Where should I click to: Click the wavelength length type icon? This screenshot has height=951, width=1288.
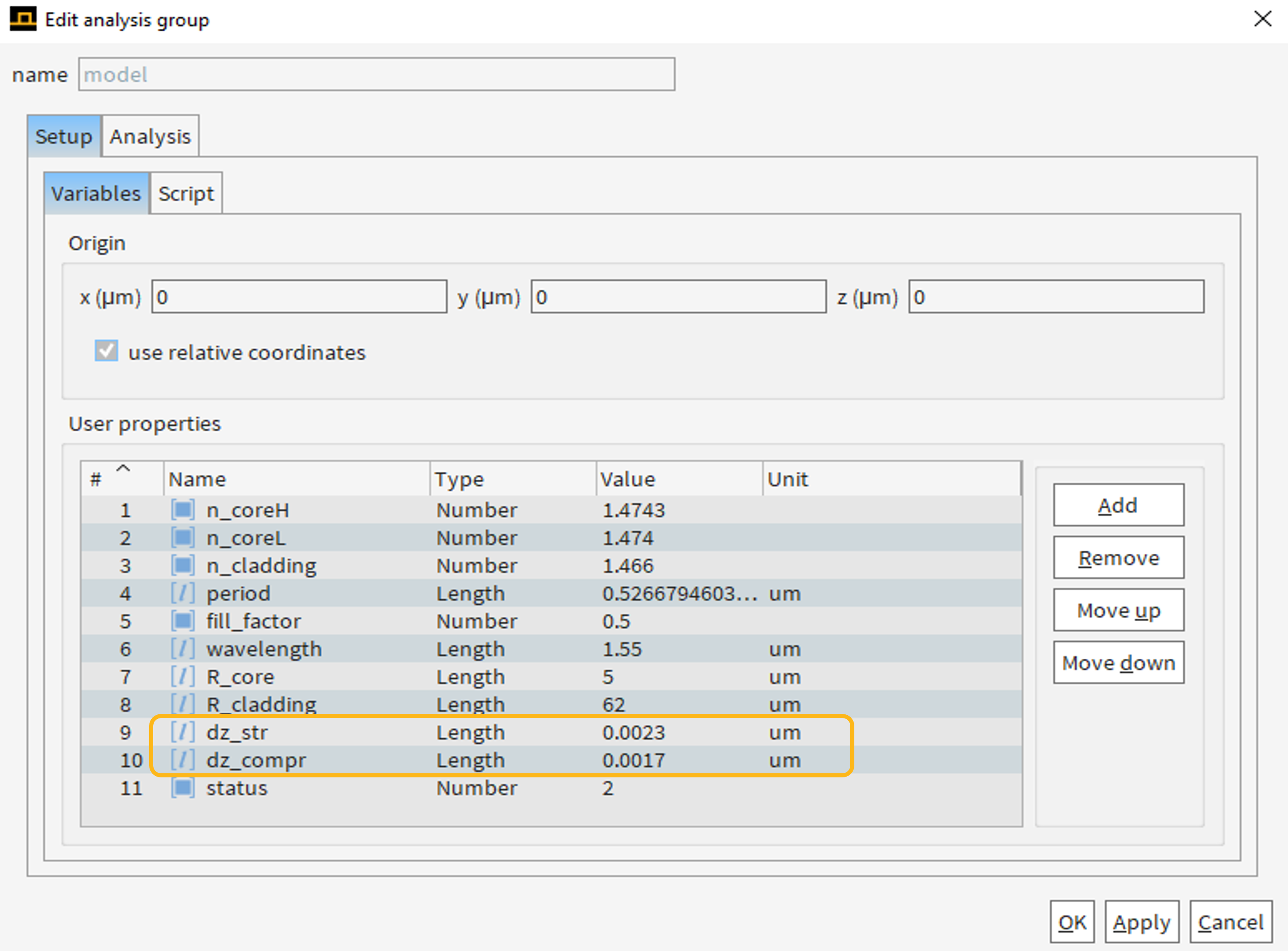[182, 649]
